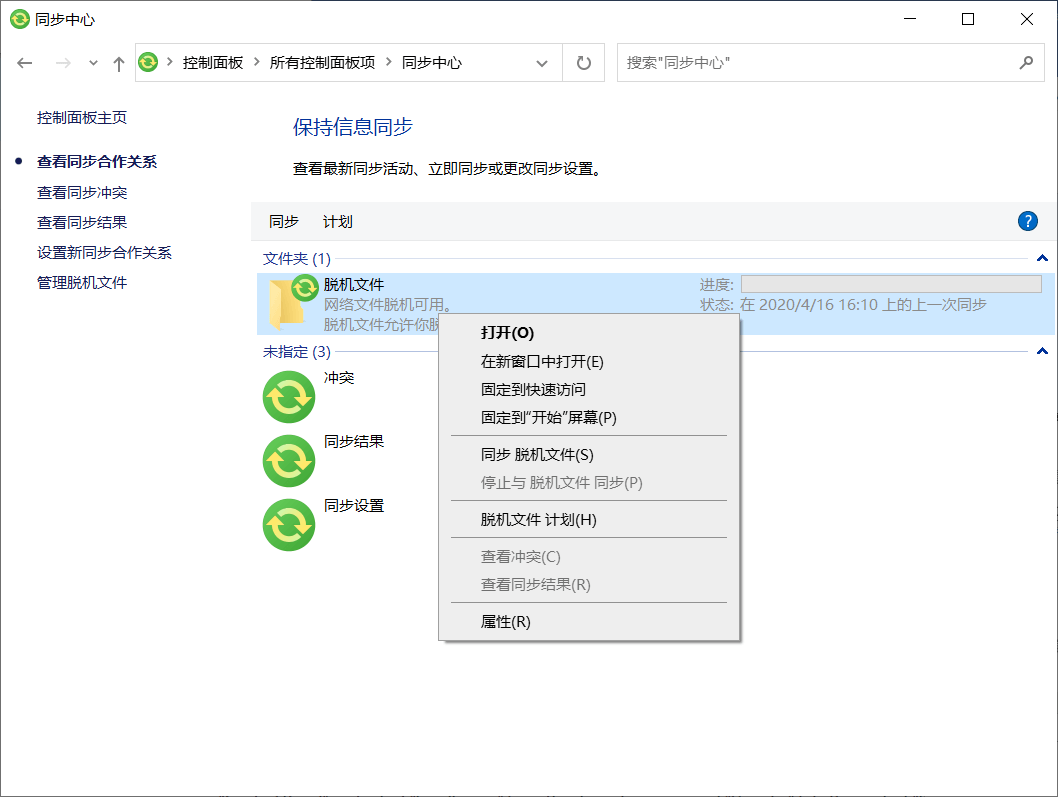
Task: Click the forward navigation arrow
Action: tap(63, 63)
